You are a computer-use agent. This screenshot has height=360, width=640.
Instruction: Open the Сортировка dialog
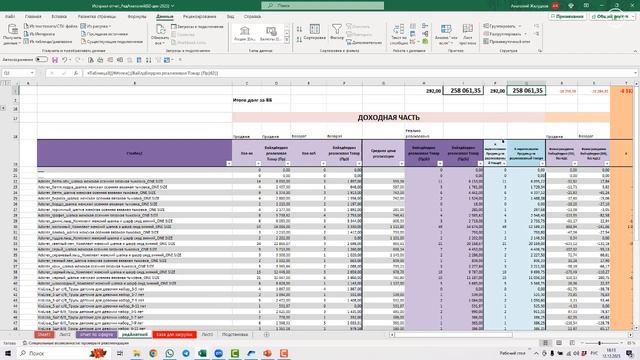point(315,32)
